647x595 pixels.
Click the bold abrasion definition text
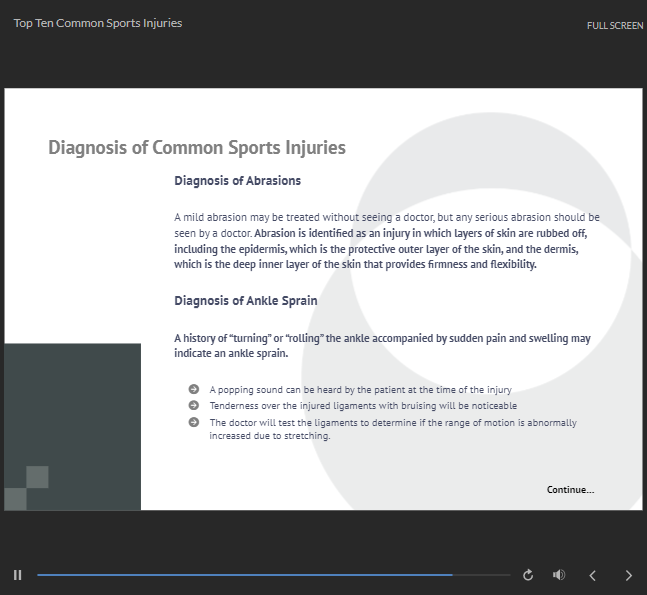click(x=380, y=249)
